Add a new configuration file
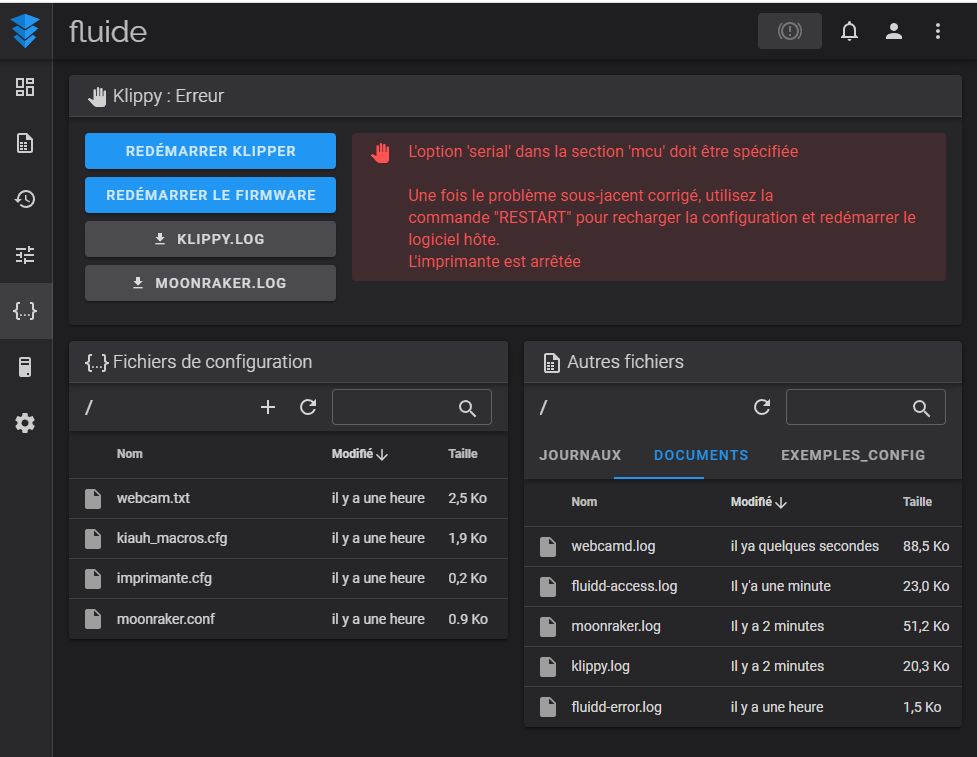Screen dimensions: 977x757 click(x=268, y=407)
